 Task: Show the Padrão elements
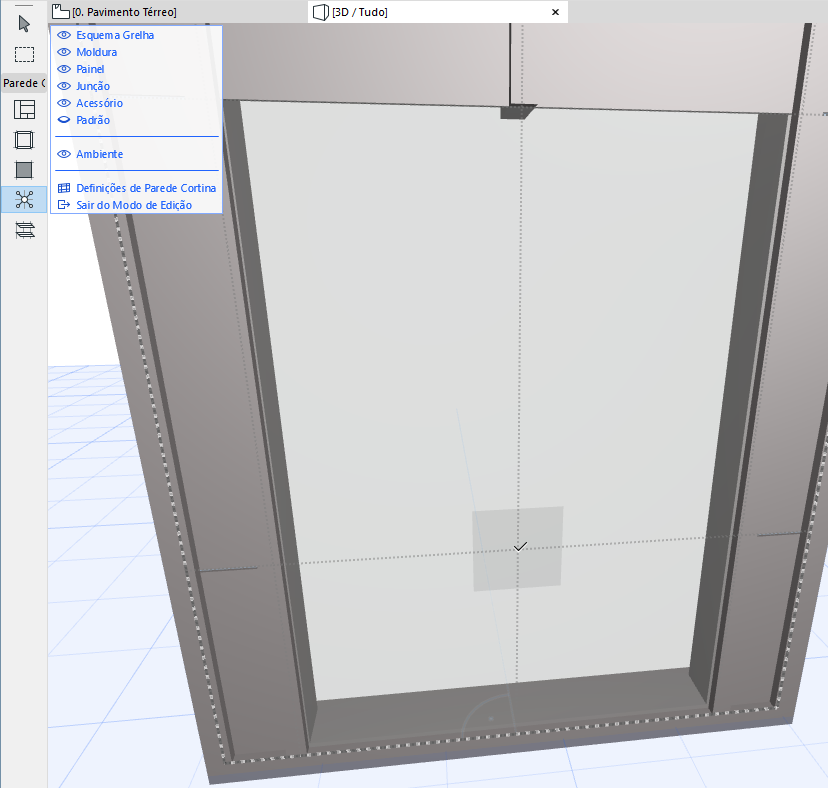tap(64, 120)
